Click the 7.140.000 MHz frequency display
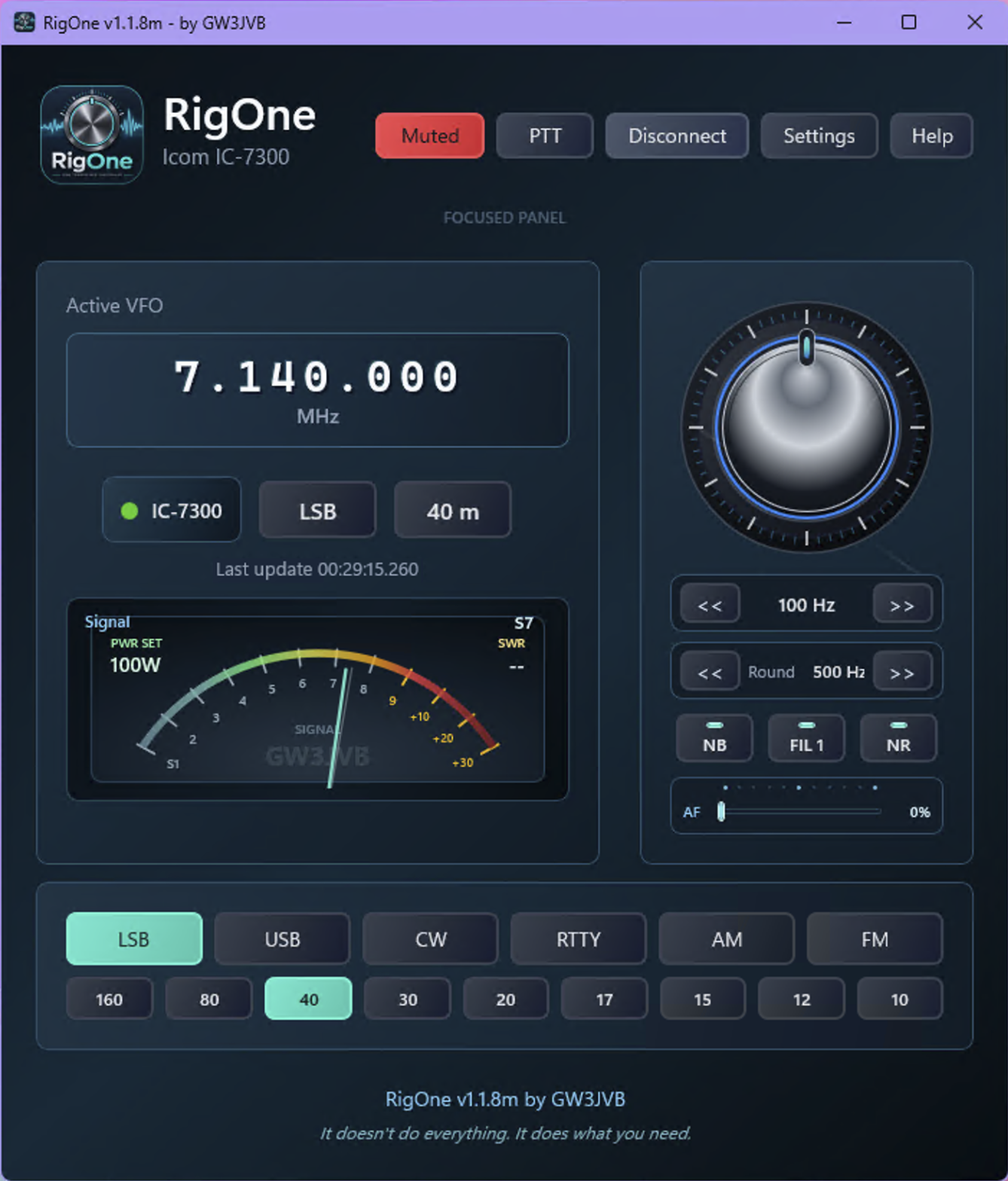This screenshot has height=1181, width=1008. coord(317,390)
